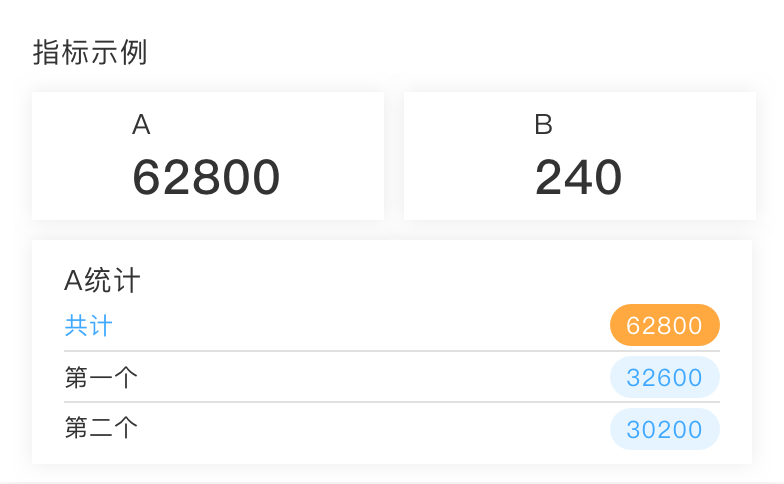Screen dimensions: 784x484
Task: Select the 第二个 row label
Action: point(101,428)
